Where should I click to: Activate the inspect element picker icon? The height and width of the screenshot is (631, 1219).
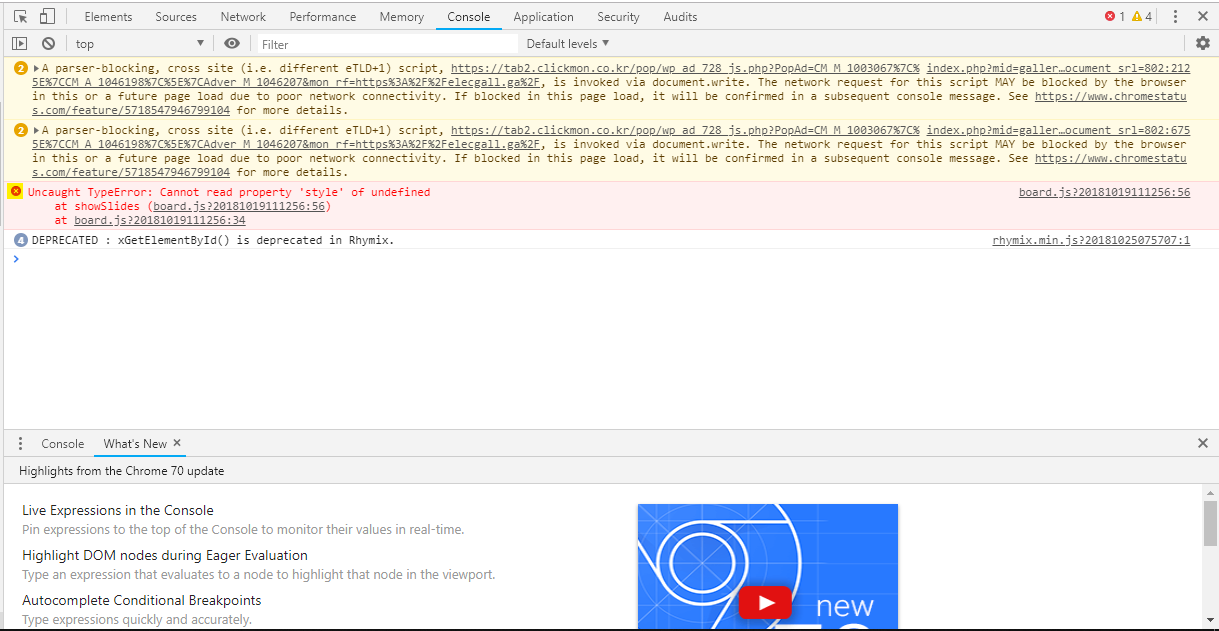20,17
